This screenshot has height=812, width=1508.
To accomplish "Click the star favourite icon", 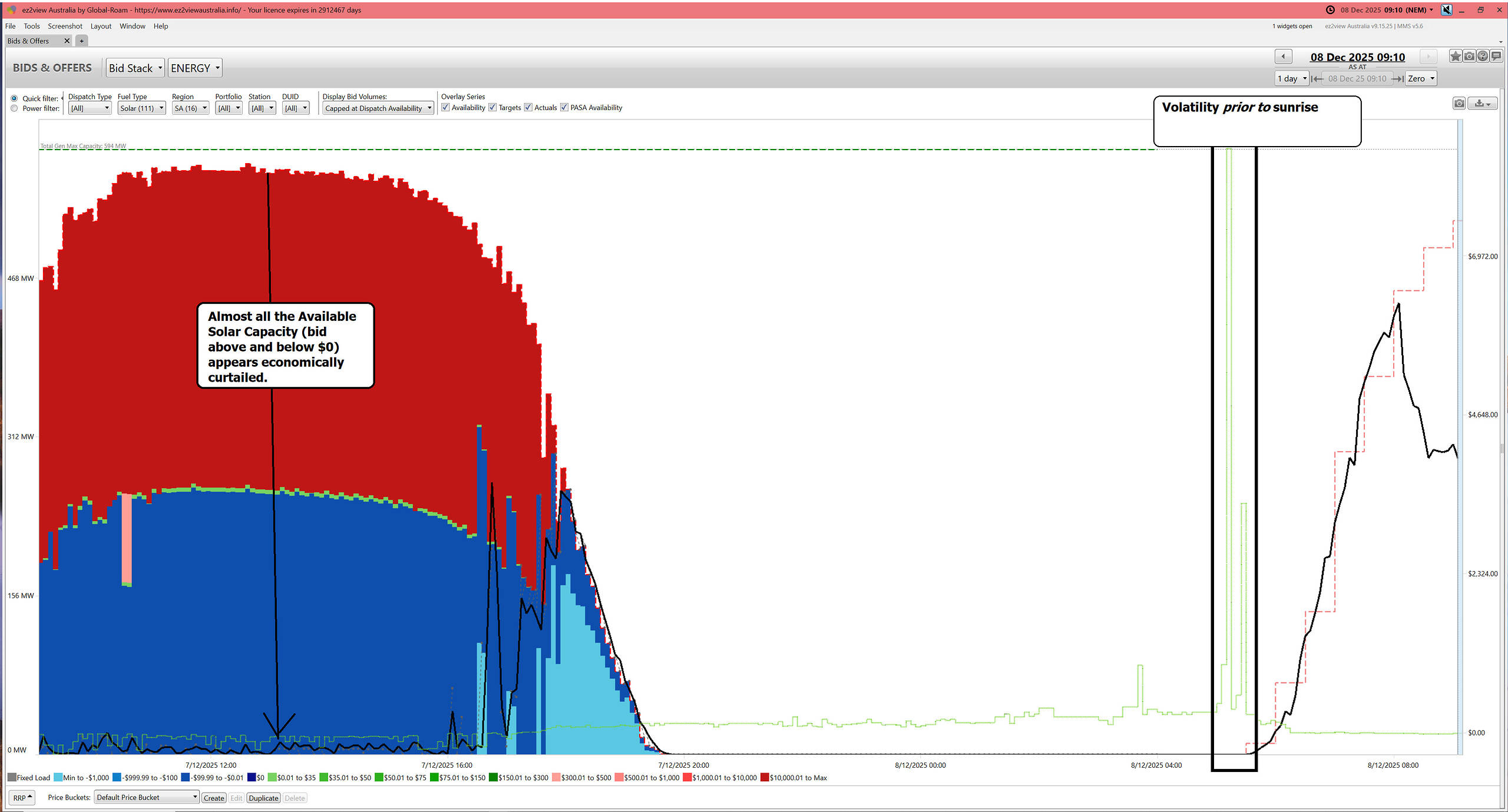I will tap(1456, 56).
